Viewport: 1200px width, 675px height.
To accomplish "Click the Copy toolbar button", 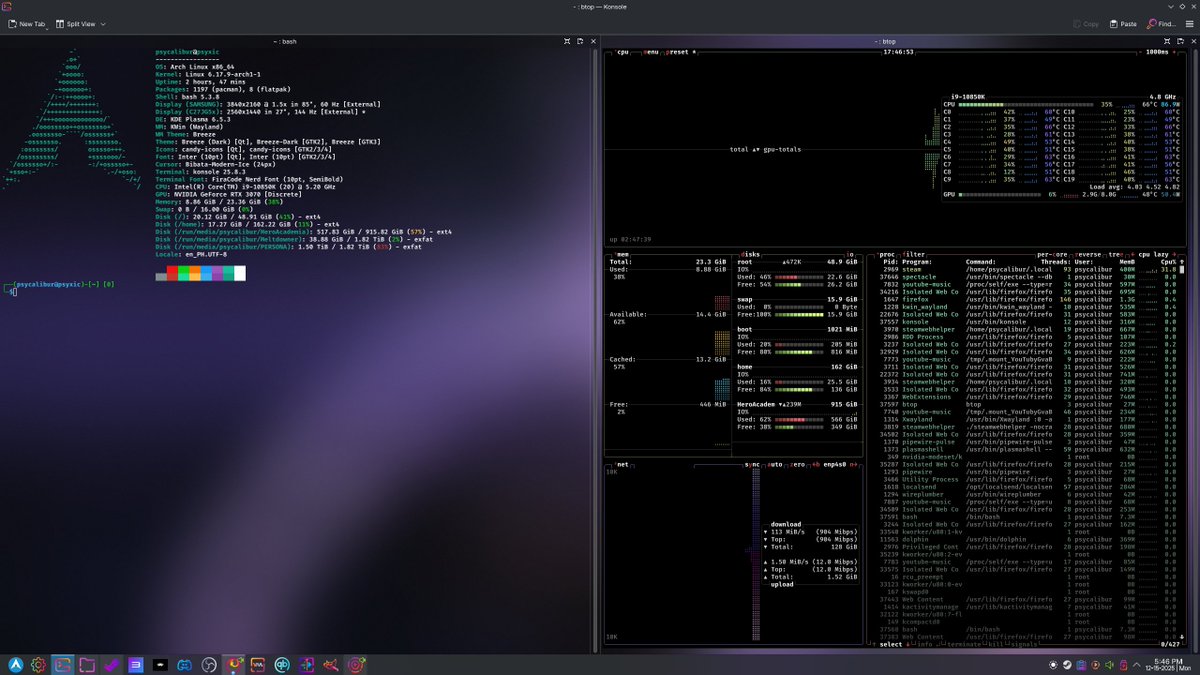I will (1084, 23).
